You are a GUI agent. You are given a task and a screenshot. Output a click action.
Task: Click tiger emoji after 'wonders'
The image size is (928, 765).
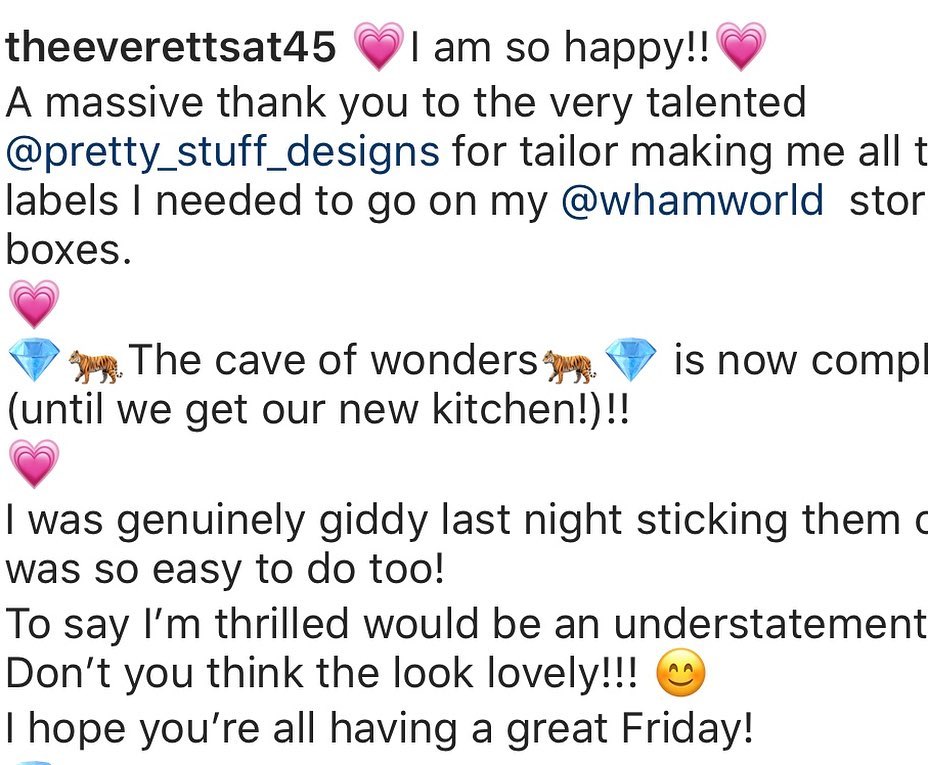(x=569, y=364)
